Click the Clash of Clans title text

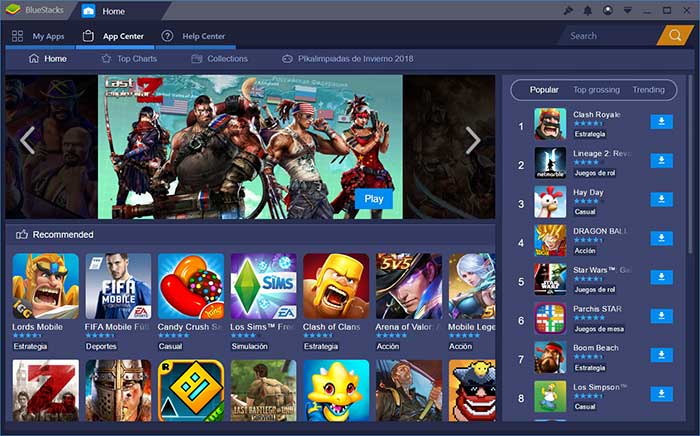tap(331, 327)
